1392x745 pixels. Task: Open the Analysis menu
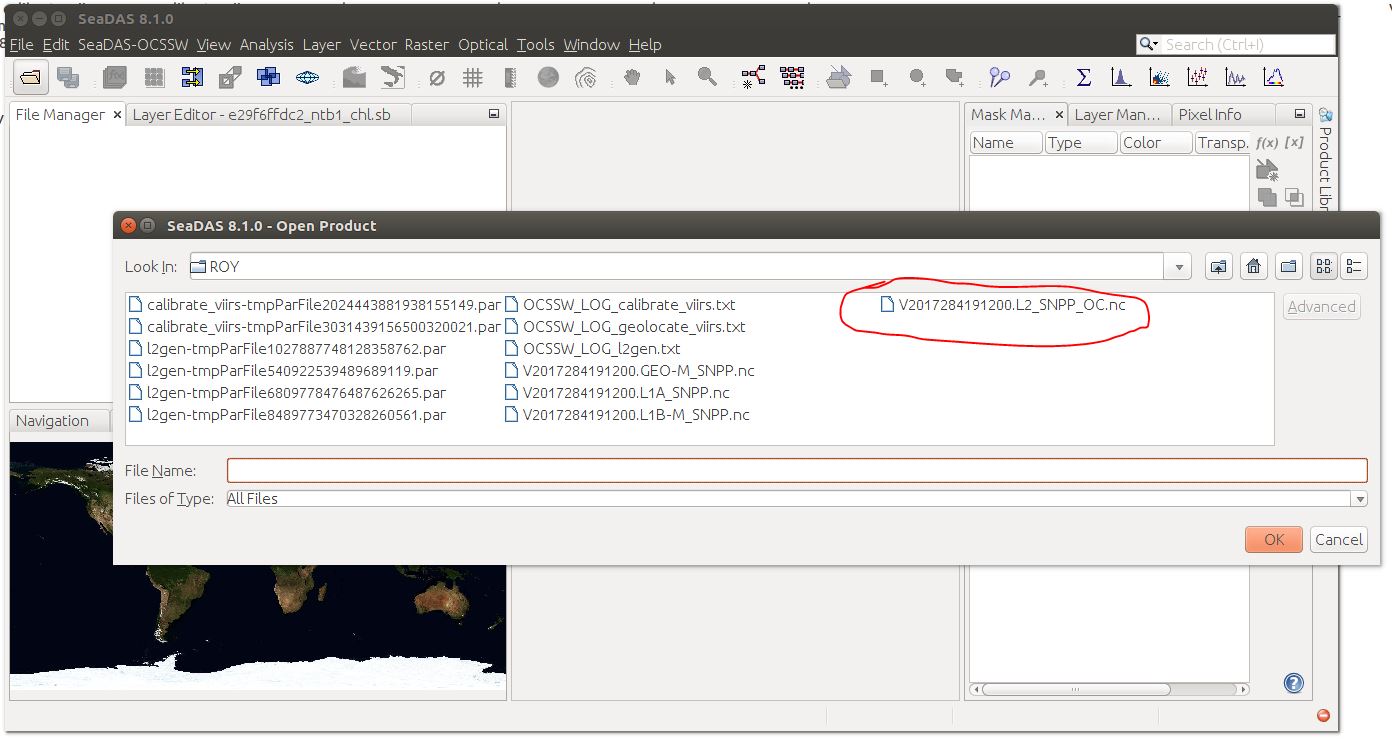[x=266, y=45]
